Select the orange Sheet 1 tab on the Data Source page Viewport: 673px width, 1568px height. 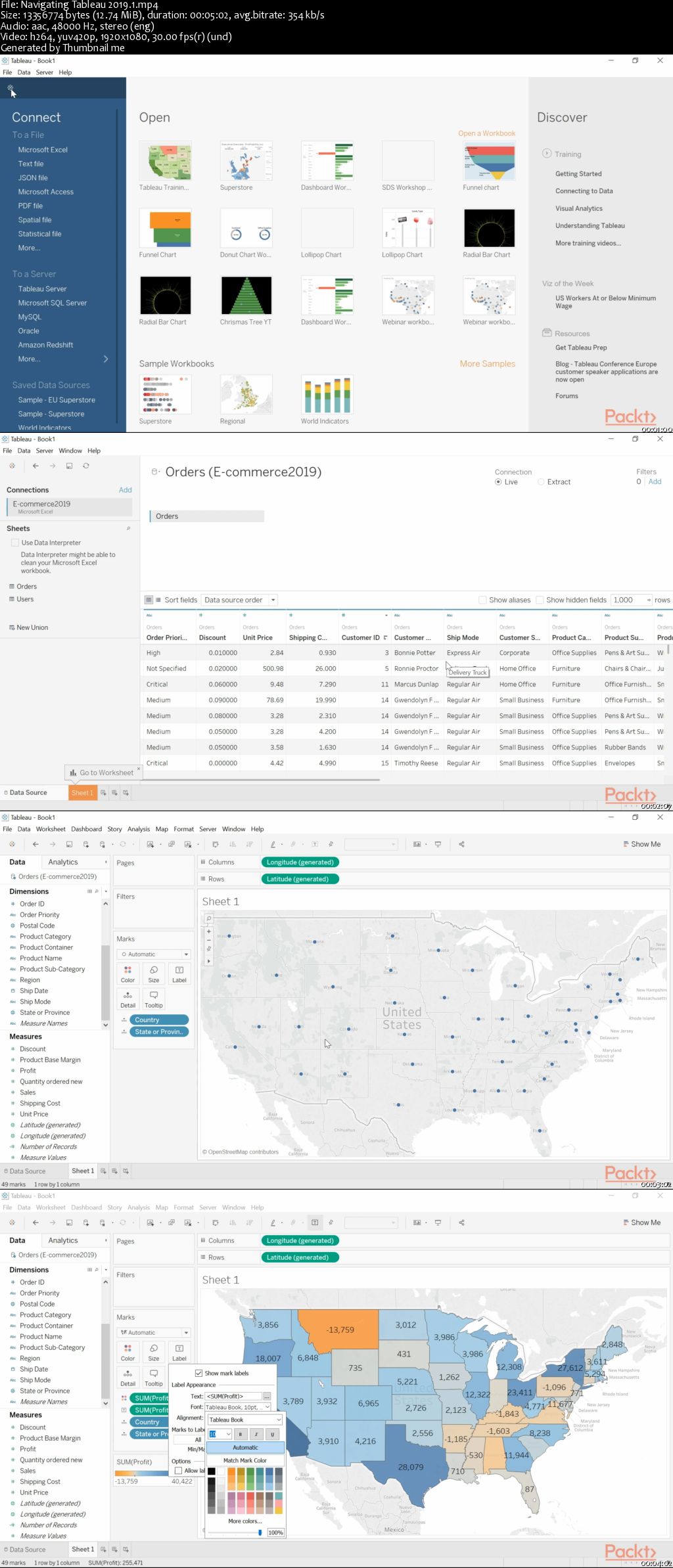[82, 793]
